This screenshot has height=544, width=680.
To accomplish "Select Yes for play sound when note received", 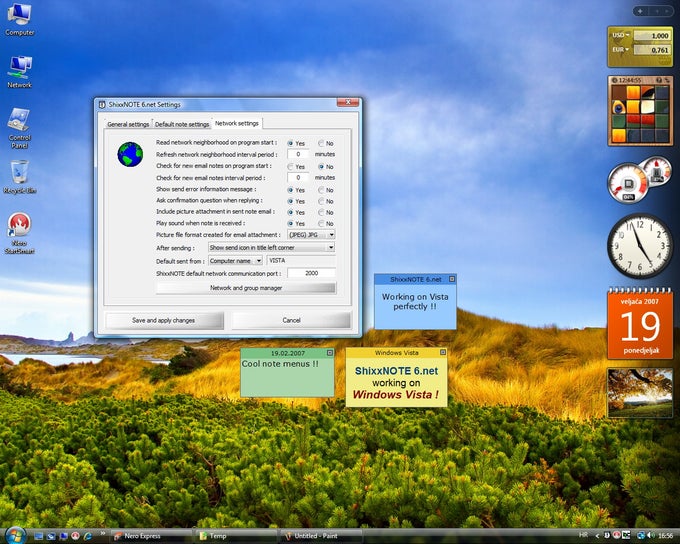I will pos(291,224).
